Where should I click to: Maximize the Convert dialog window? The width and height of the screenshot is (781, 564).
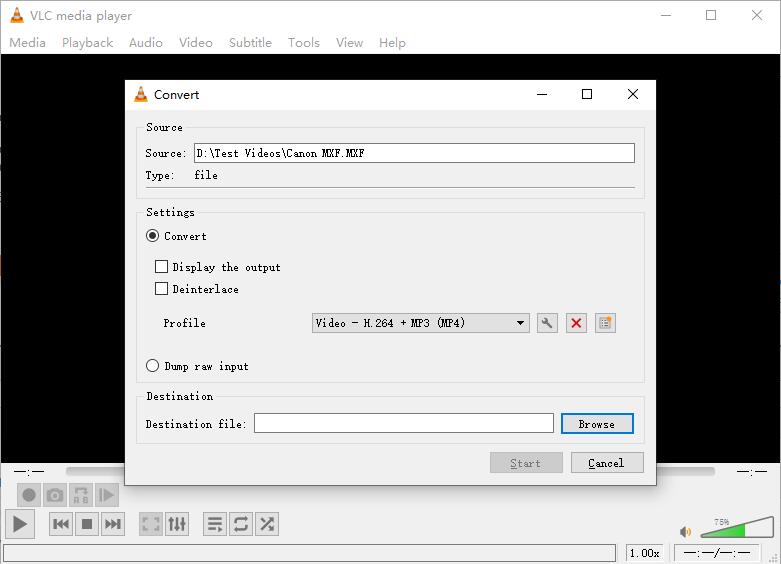point(587,94)
